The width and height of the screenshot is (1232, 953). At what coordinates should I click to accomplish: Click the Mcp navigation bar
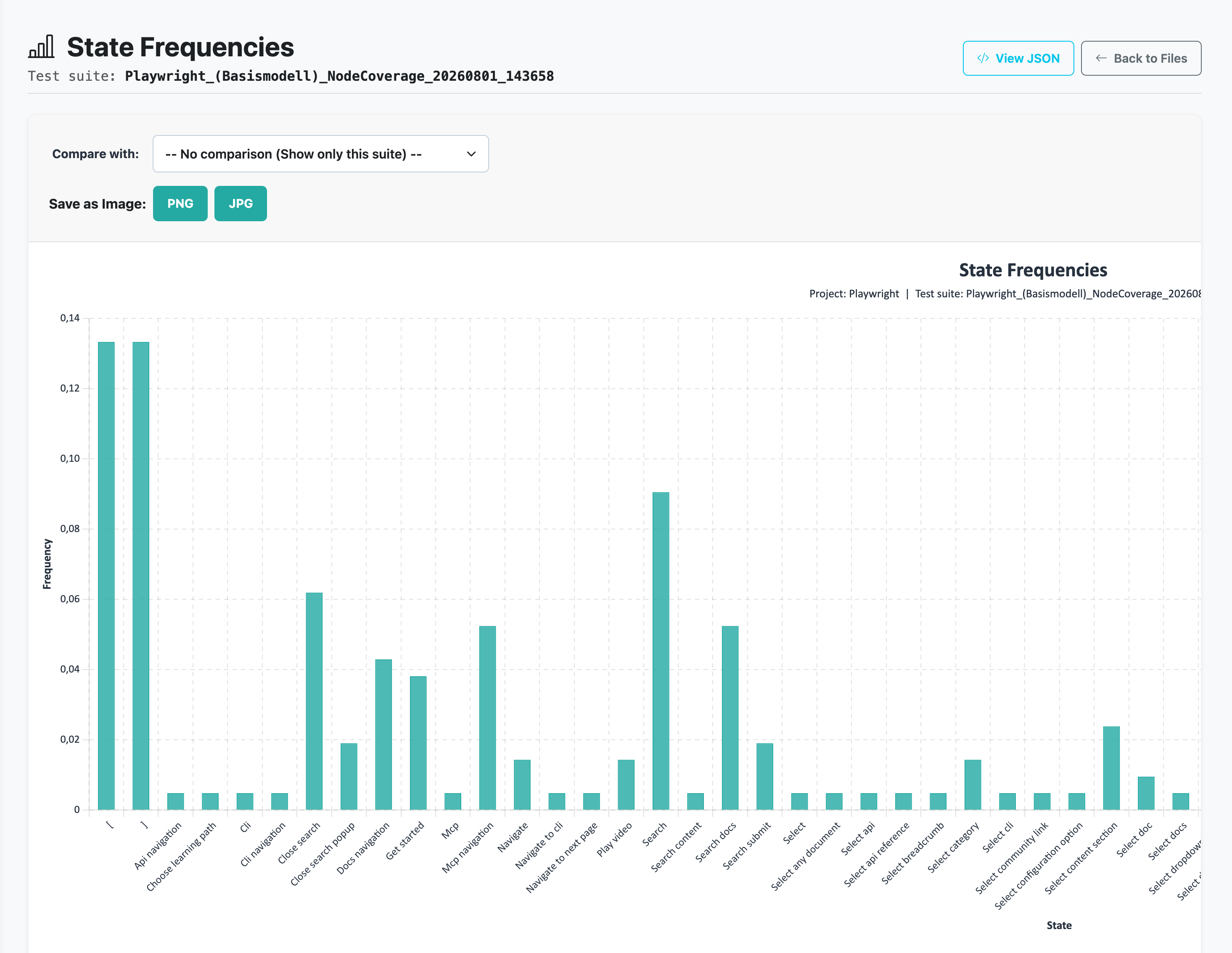pos(487,718)
